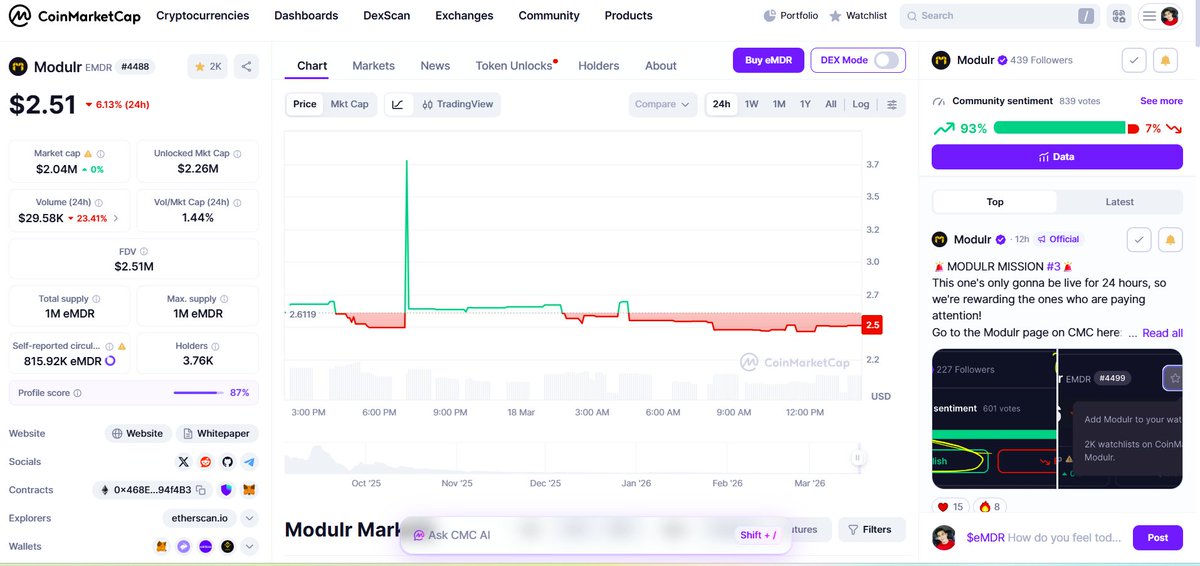Image resolution: width=1200 pixels, height=566 pixels.
Task: Open chart settings sliders icon
Action: [x=892, y=104]
